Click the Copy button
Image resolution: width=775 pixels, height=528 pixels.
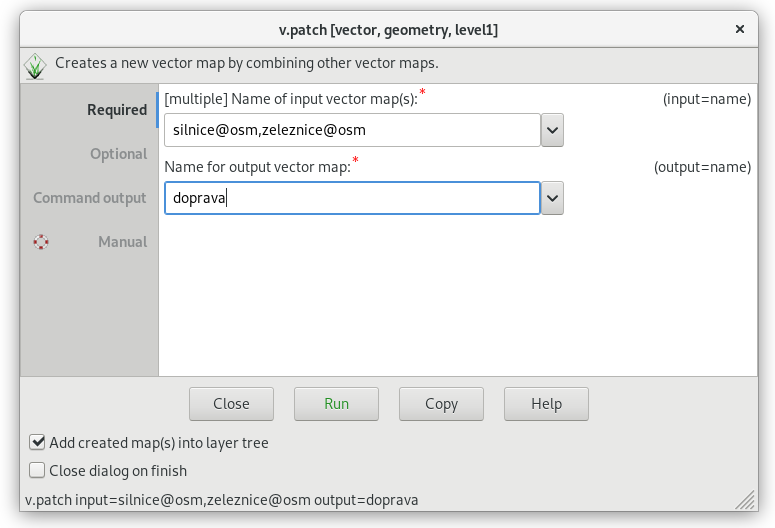441,404
